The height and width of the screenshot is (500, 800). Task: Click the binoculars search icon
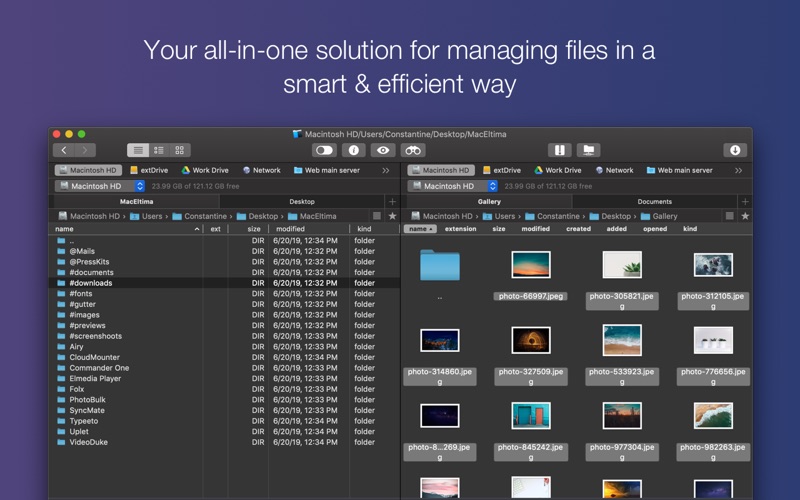(413, 150)
